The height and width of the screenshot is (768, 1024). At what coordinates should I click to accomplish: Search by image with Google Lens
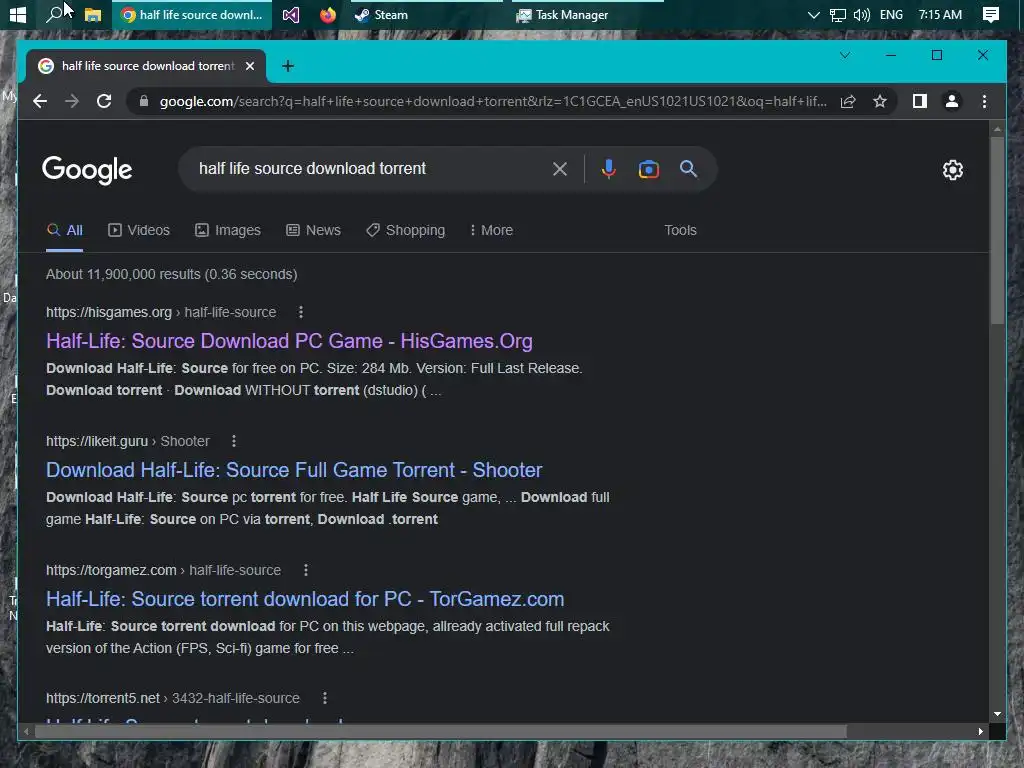[x=648, y=169]
